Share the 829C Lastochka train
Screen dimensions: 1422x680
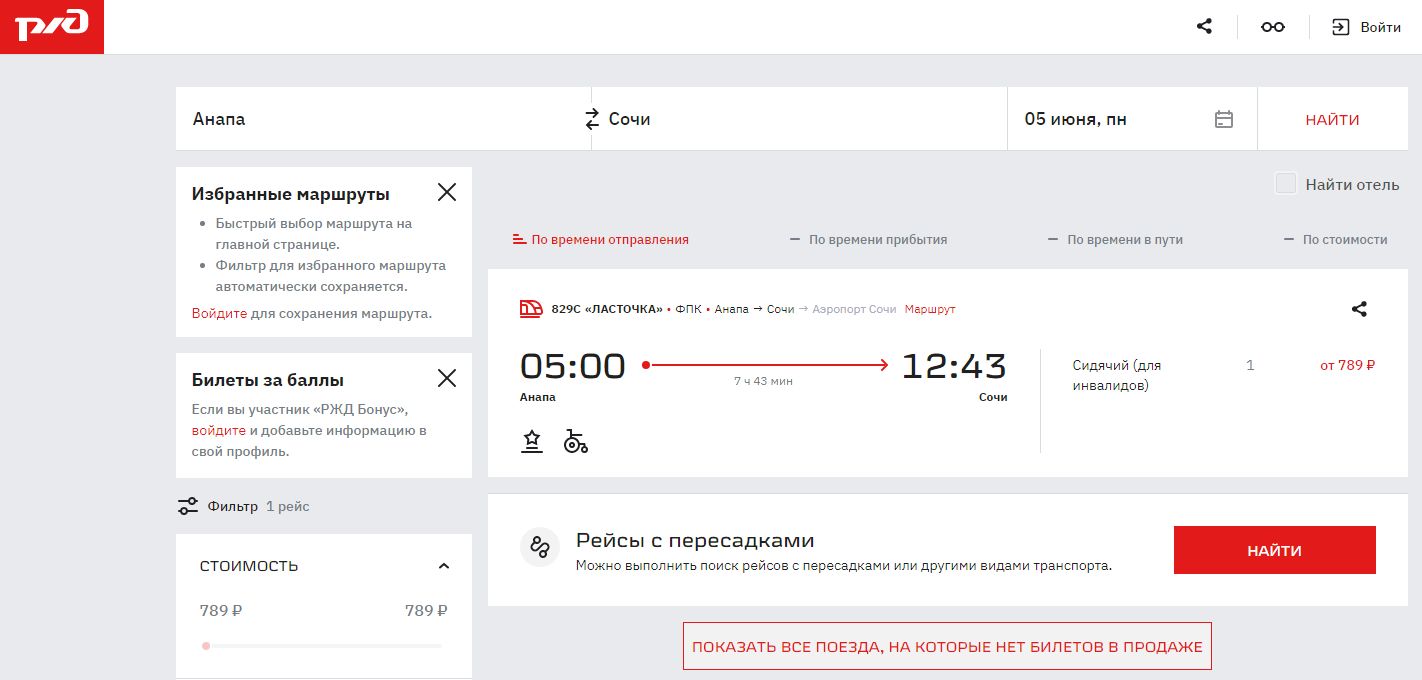coord(1359,309)
